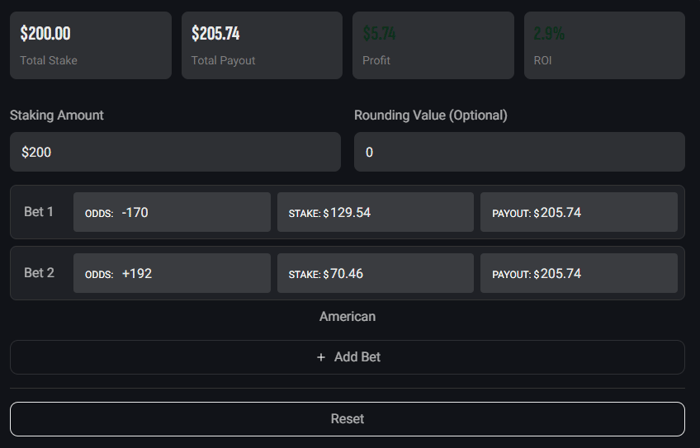Click the Rounding Value (Optional) label

(430, 115)
